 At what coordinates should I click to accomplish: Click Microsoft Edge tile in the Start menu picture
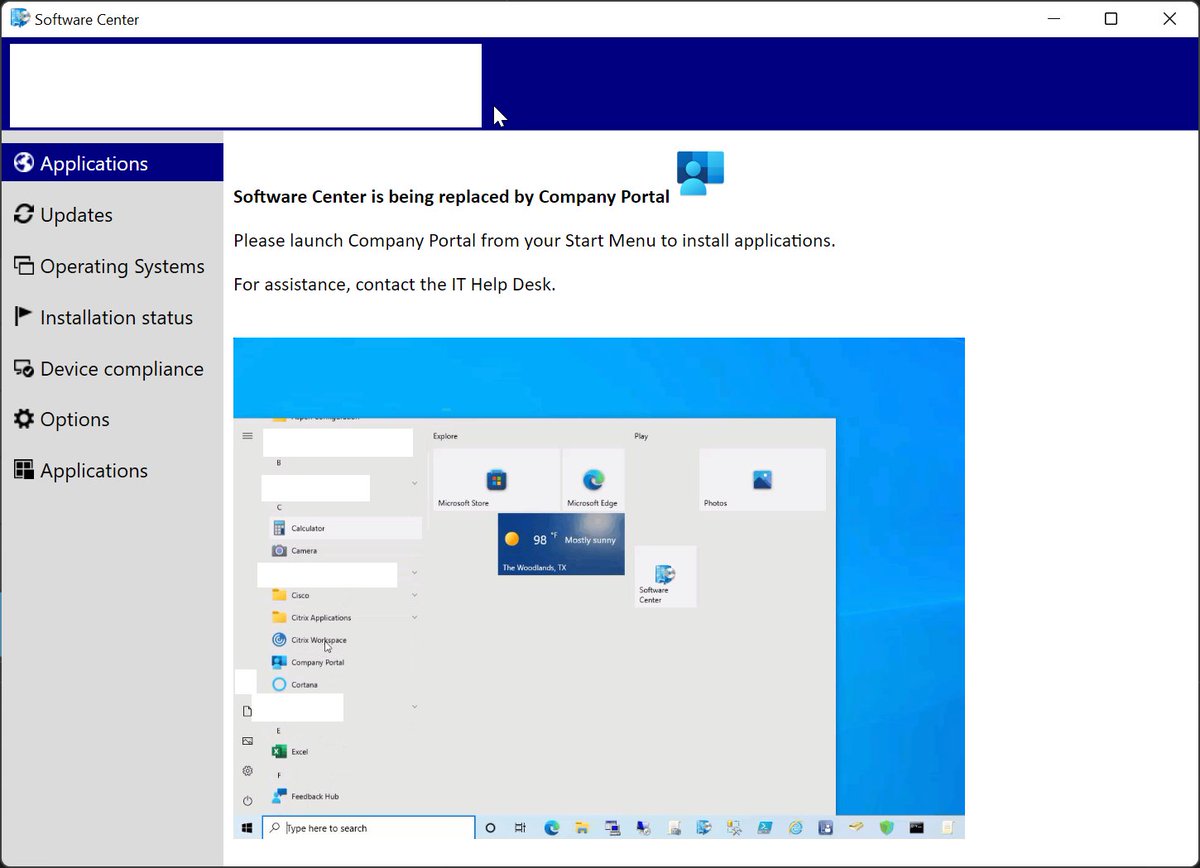593,480
